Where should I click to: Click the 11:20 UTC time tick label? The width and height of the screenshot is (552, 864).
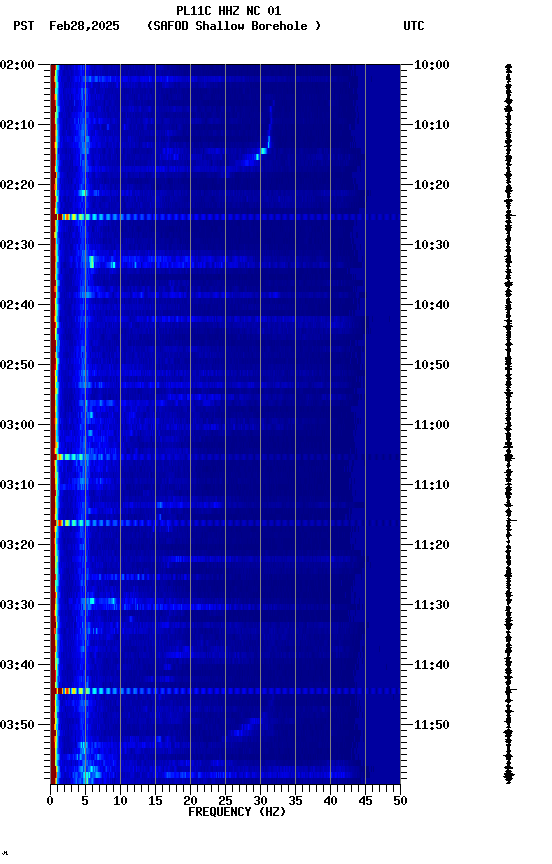[432, 545]
